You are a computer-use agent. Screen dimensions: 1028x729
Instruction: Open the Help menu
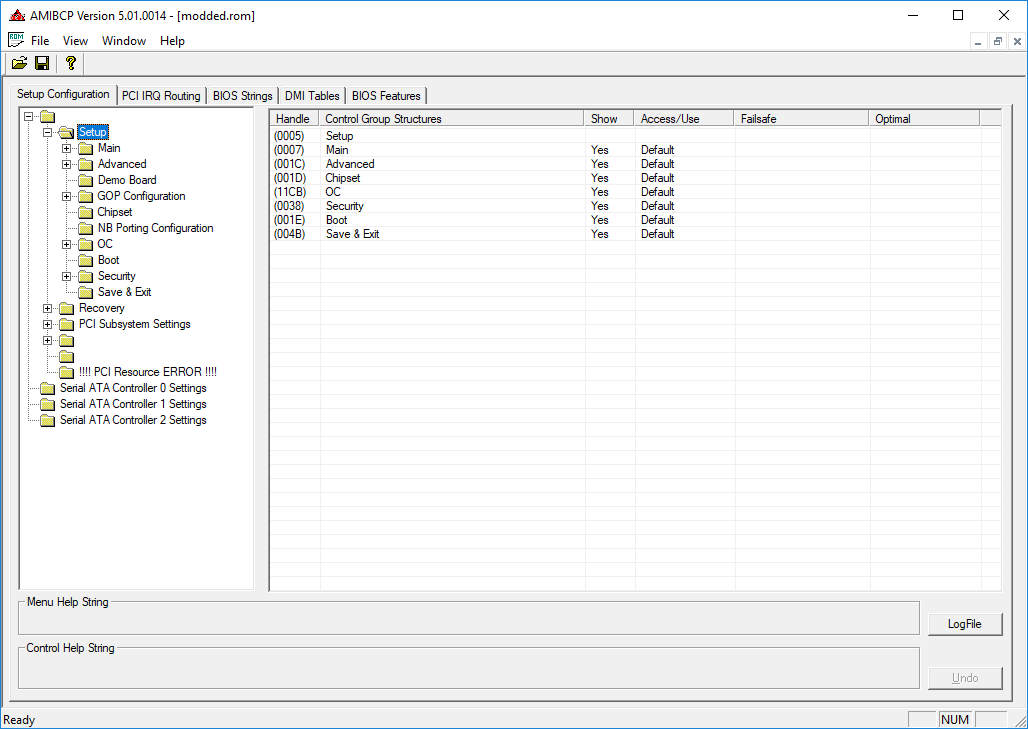(172, 41)
